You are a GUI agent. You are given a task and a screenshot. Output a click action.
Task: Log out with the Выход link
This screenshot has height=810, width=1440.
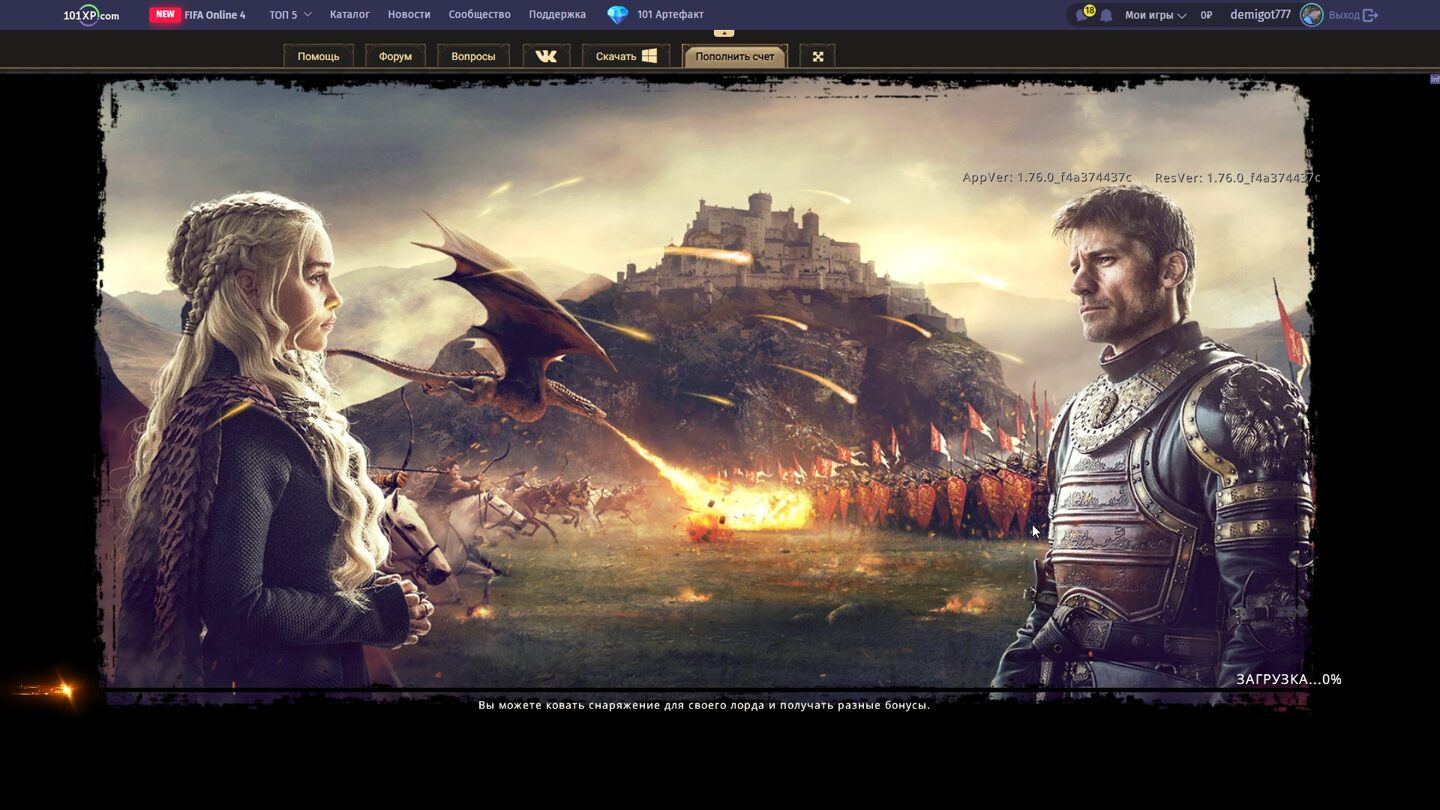pos(1344,15)
